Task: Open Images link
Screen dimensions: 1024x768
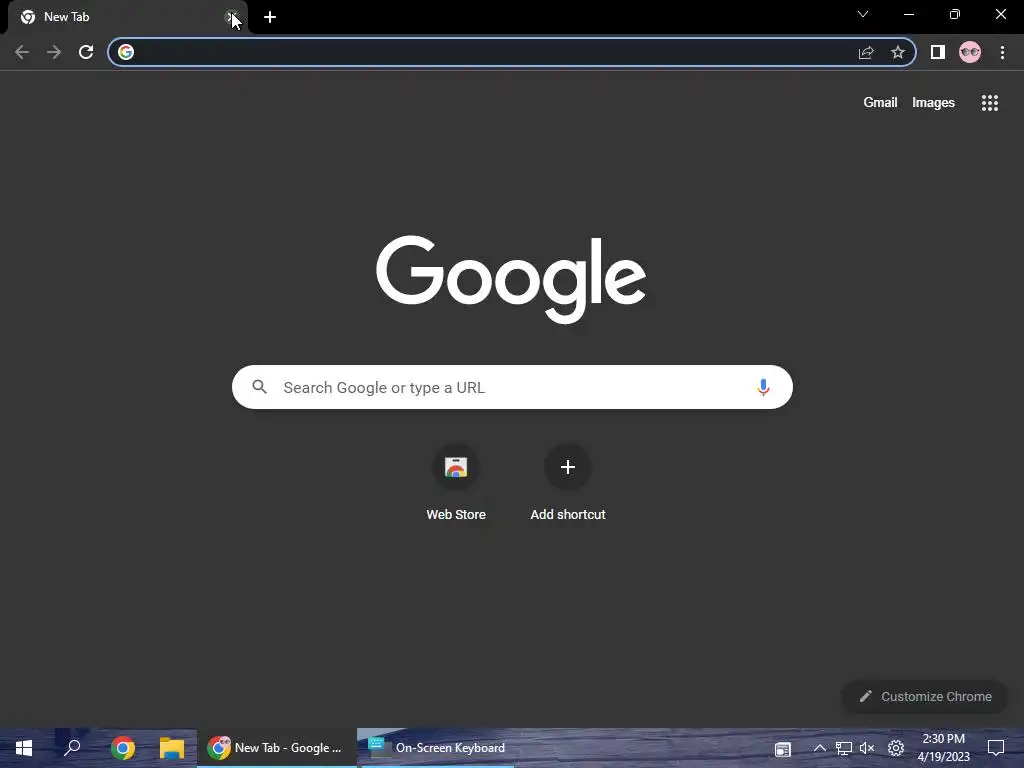Action: (933, 103)
